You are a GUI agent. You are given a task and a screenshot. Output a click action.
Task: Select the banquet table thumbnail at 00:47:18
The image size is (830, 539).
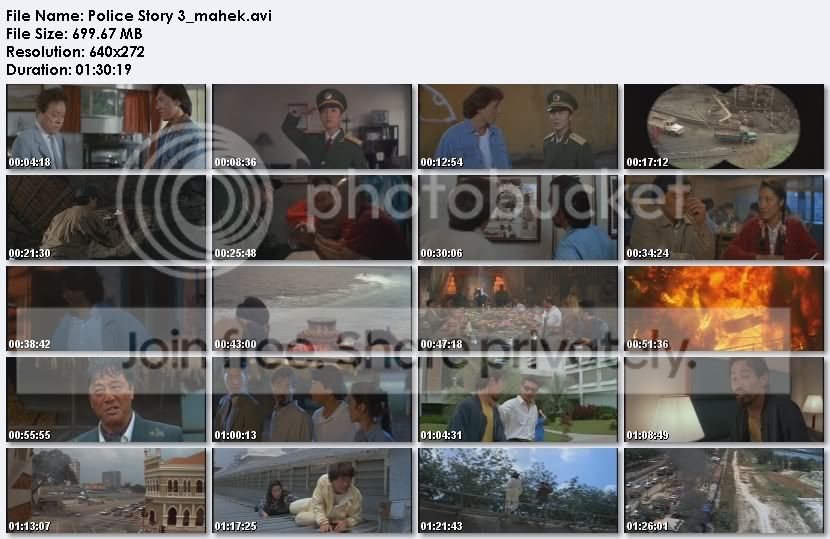[x=518, y=309]
